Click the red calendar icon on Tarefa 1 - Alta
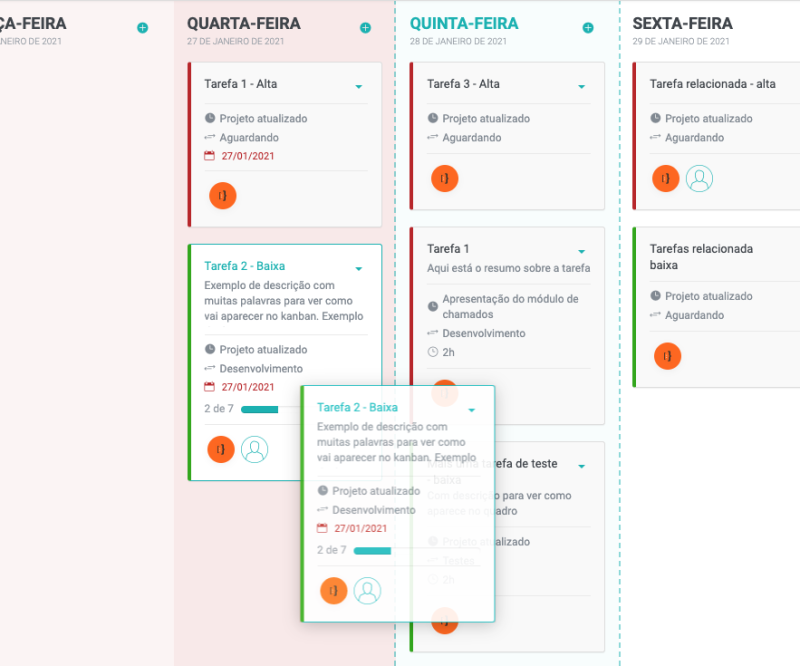The image size is (800, 666). tap(210, 156)
